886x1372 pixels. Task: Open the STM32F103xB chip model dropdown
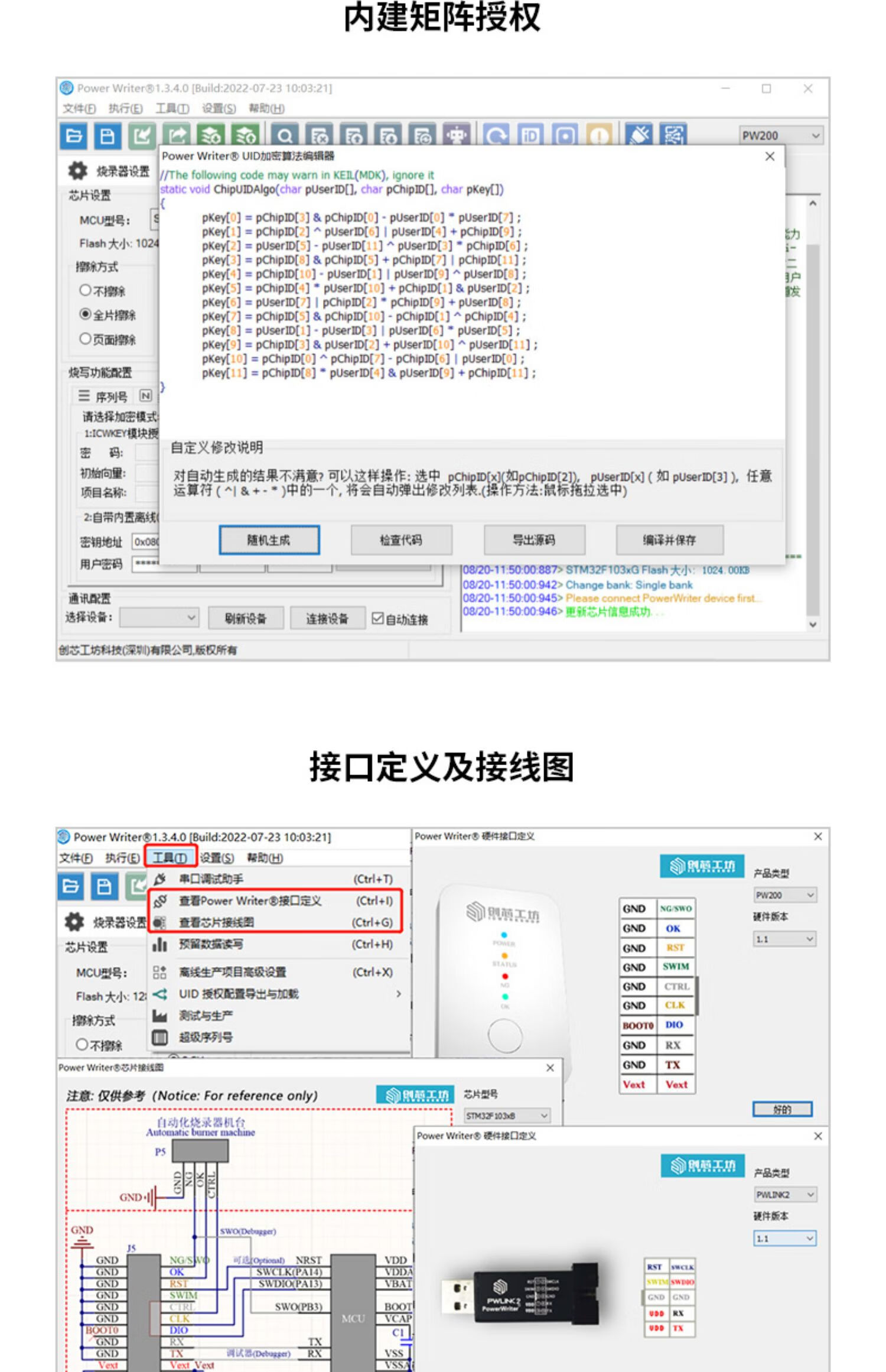coord(507,1116)
